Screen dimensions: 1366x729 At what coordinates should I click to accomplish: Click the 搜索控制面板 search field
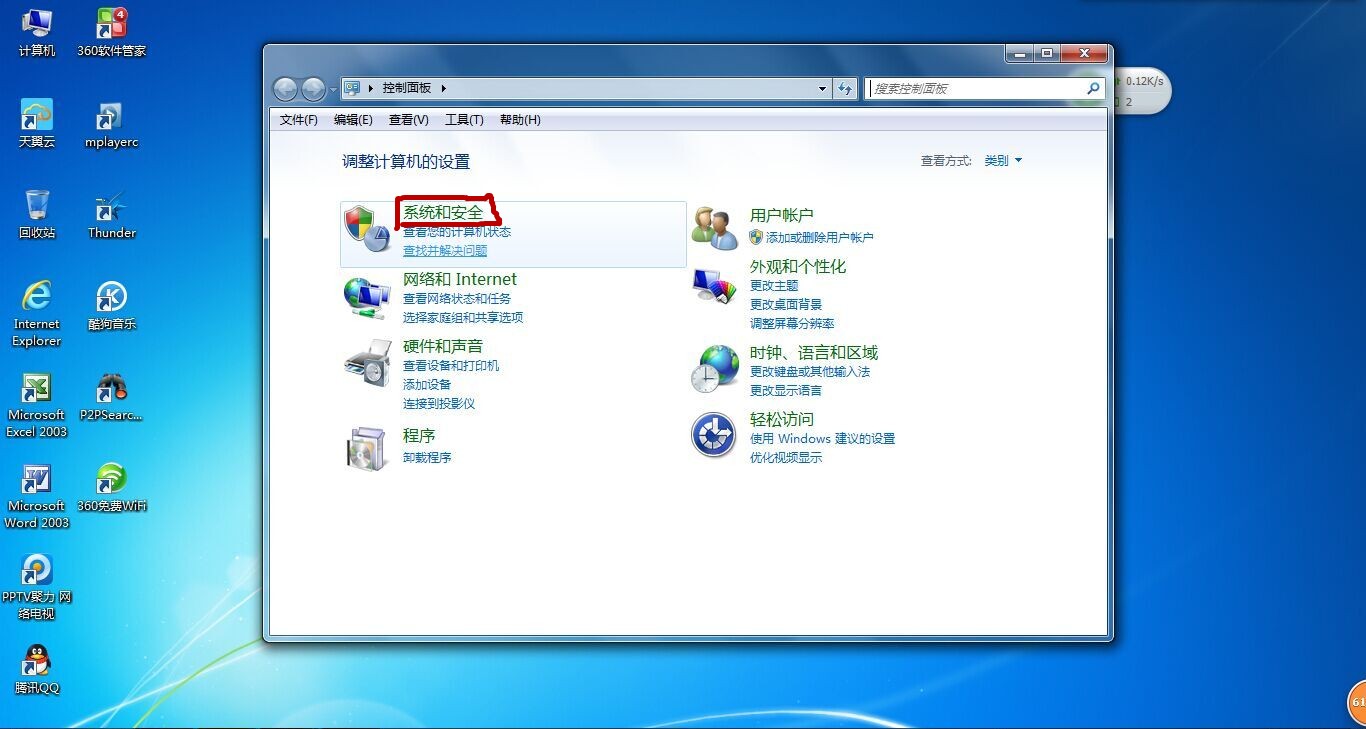point(975,88)
